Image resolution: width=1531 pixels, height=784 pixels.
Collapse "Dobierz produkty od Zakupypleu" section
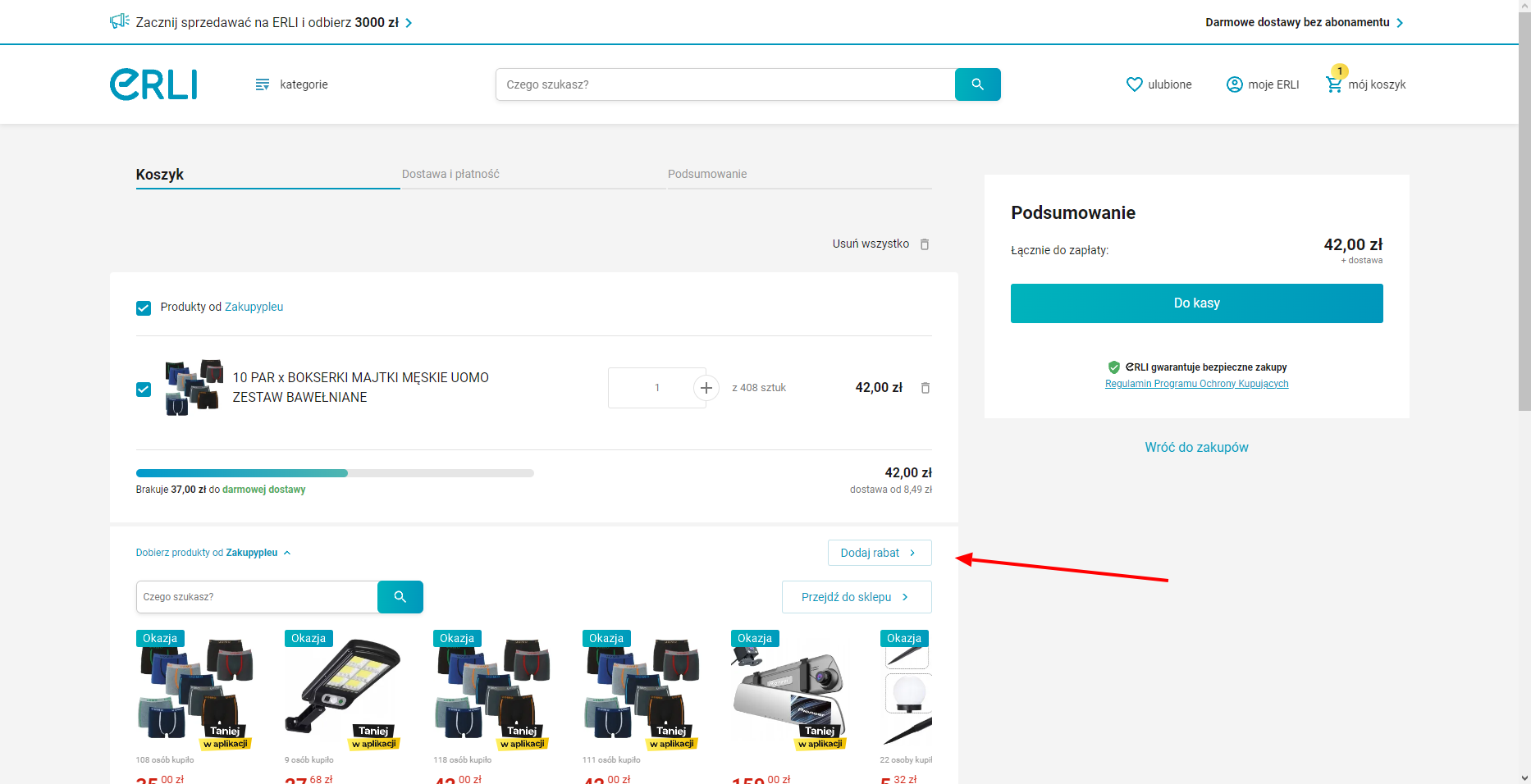coord(213,553)
